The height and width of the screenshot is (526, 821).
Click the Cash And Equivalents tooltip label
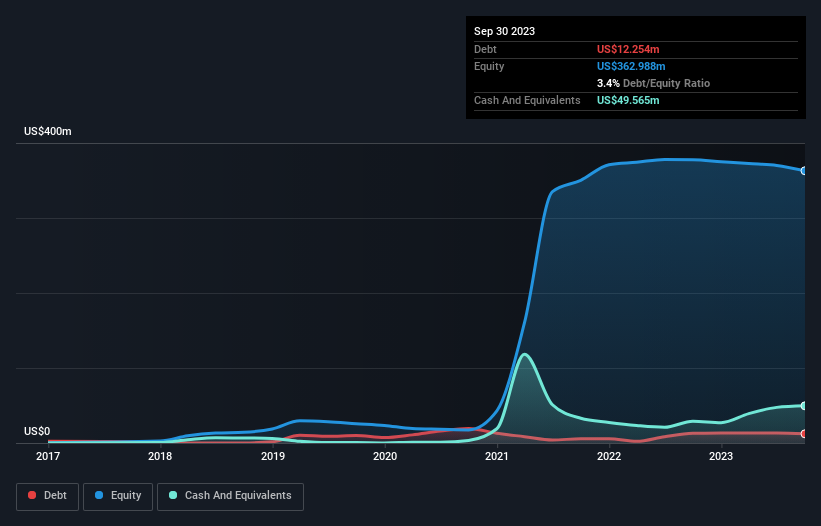tap(527, 100)
